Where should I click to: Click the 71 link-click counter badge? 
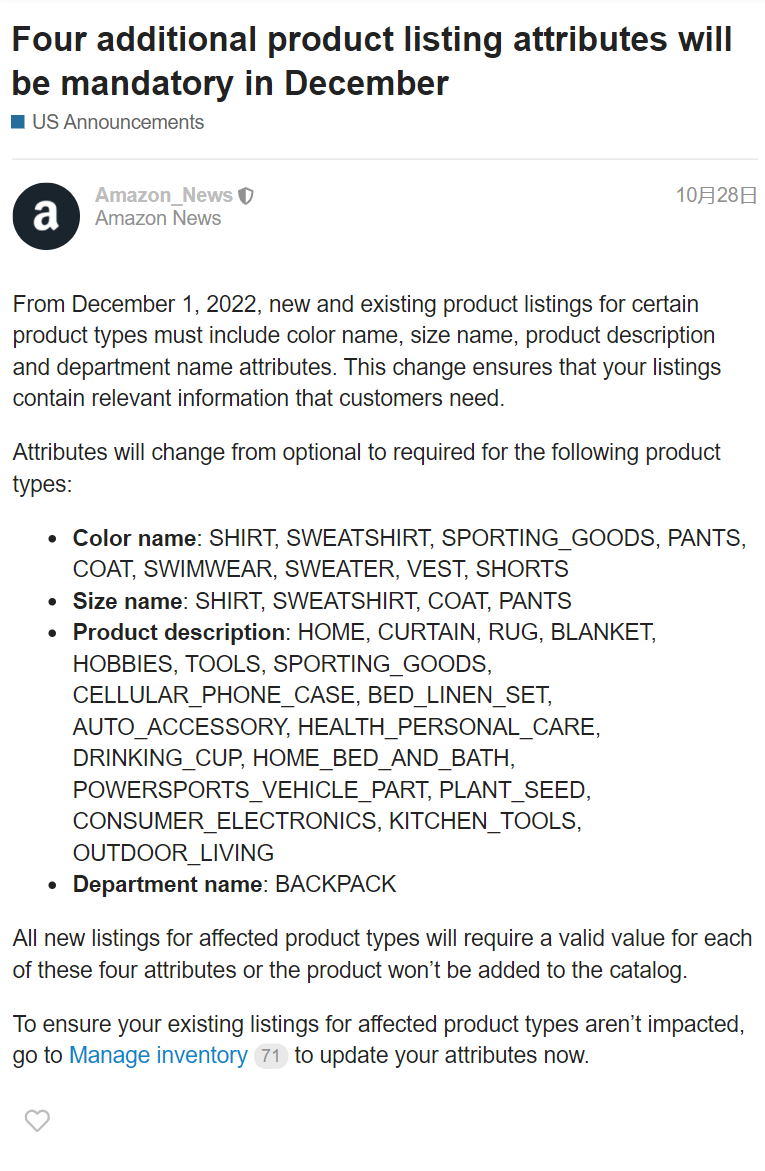[x=270, y=1056]
